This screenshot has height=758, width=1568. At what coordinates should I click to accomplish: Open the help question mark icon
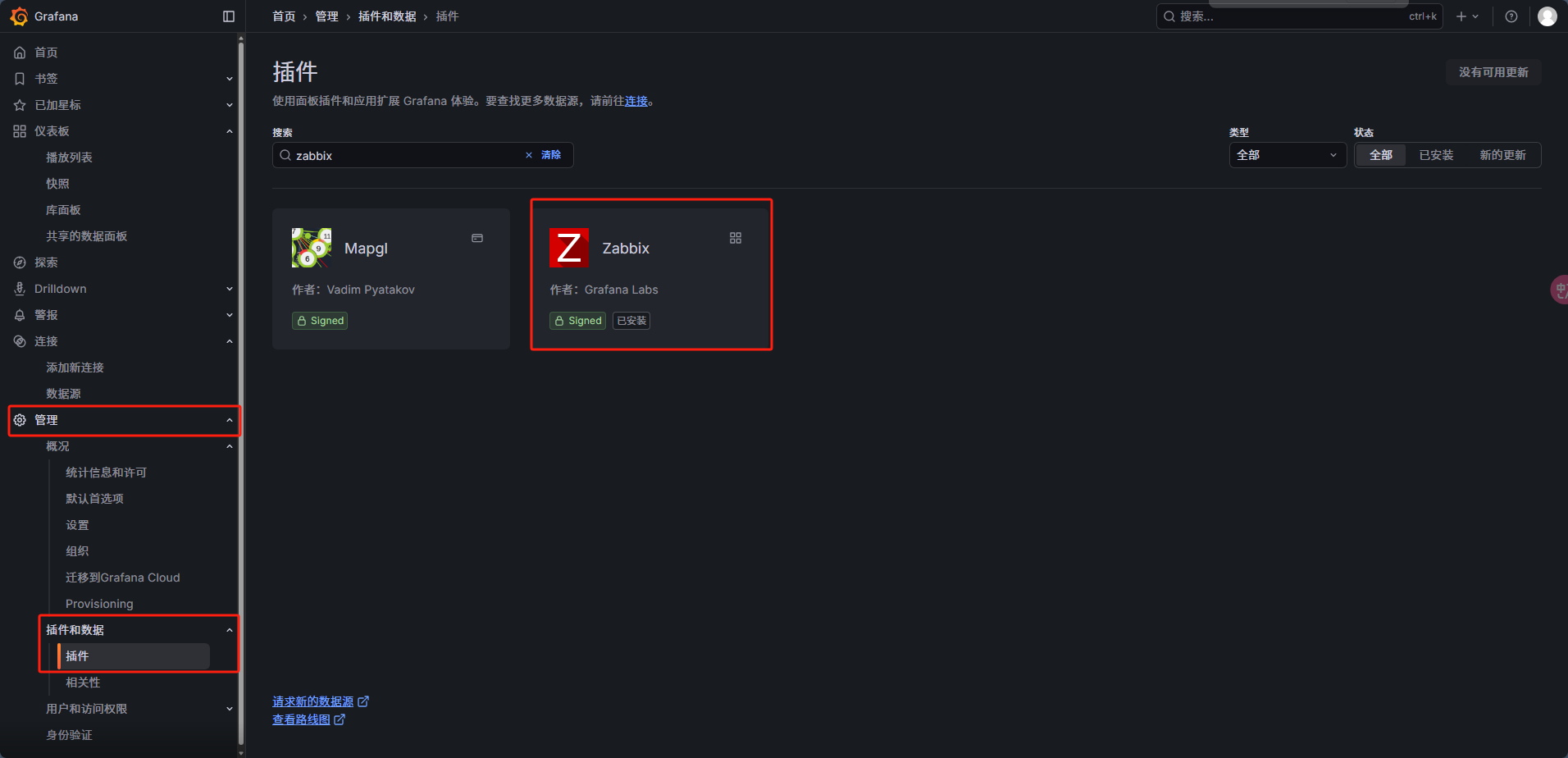[x=1511, y=16]
